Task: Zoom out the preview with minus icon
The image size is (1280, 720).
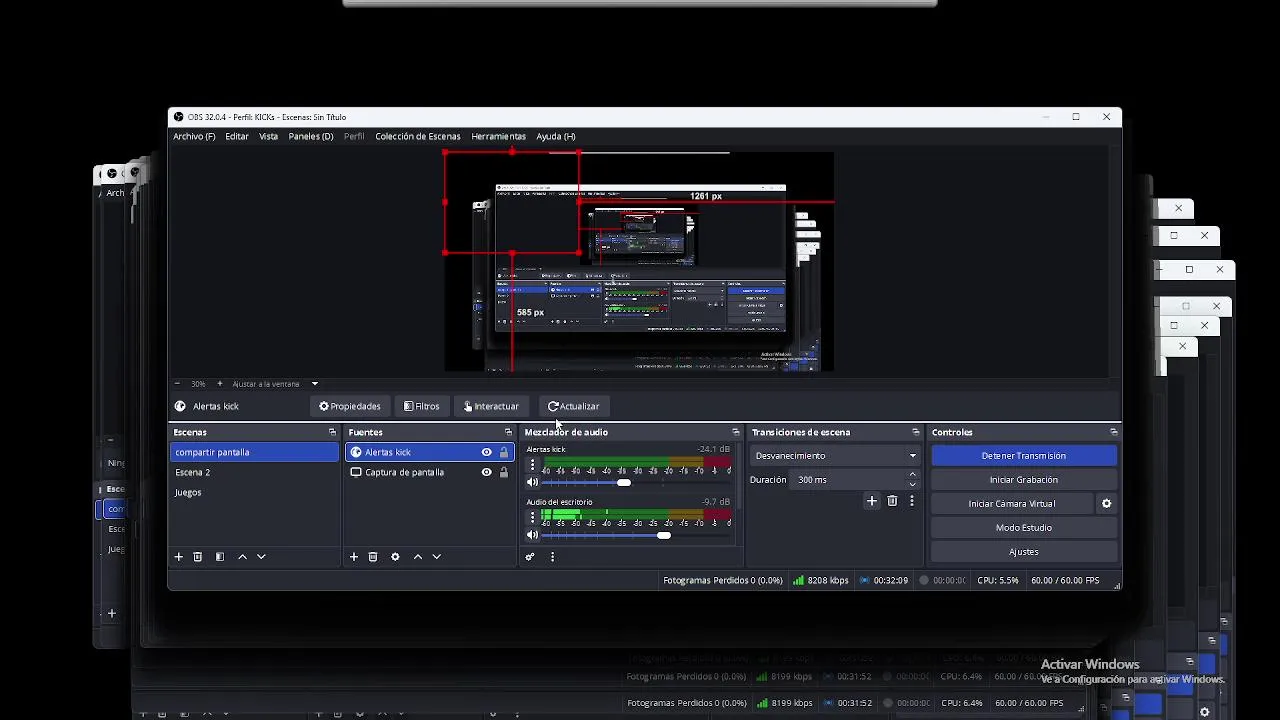Action: 177,384
